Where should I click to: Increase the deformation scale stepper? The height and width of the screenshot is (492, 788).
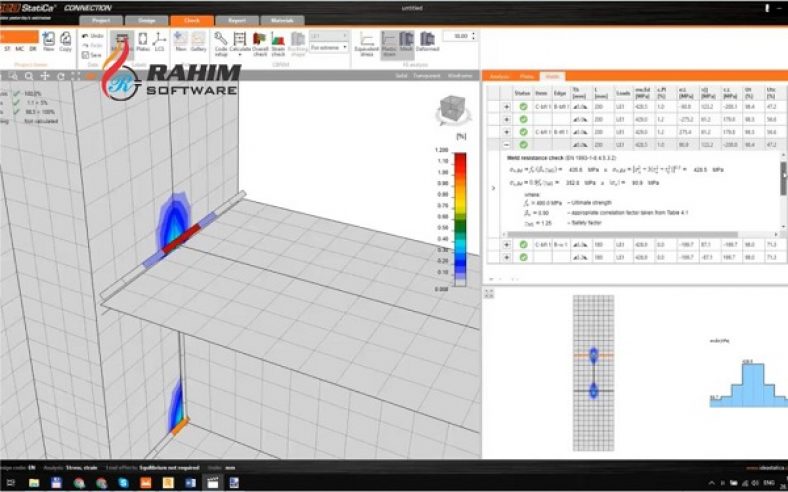pos(473,34)
